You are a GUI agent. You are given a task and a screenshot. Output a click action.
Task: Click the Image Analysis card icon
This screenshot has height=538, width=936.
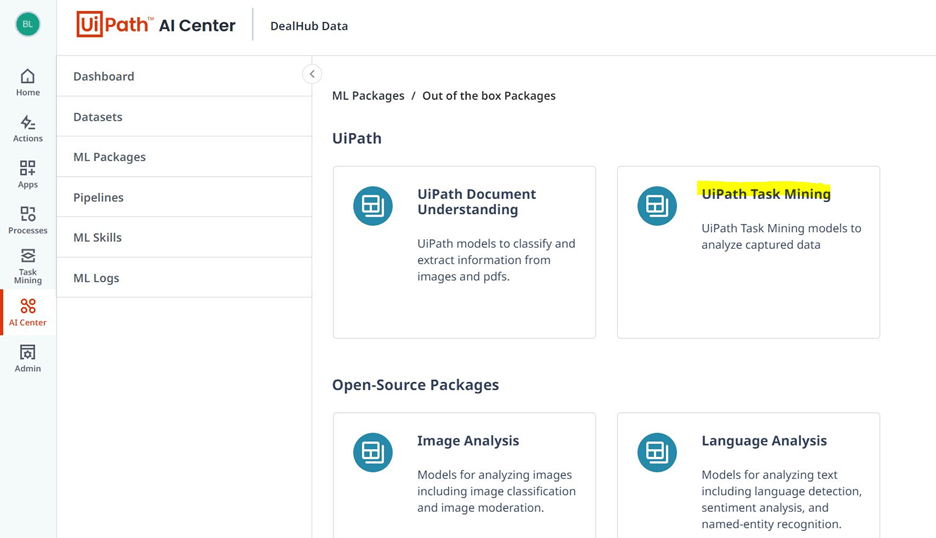[x=372, y=453]
